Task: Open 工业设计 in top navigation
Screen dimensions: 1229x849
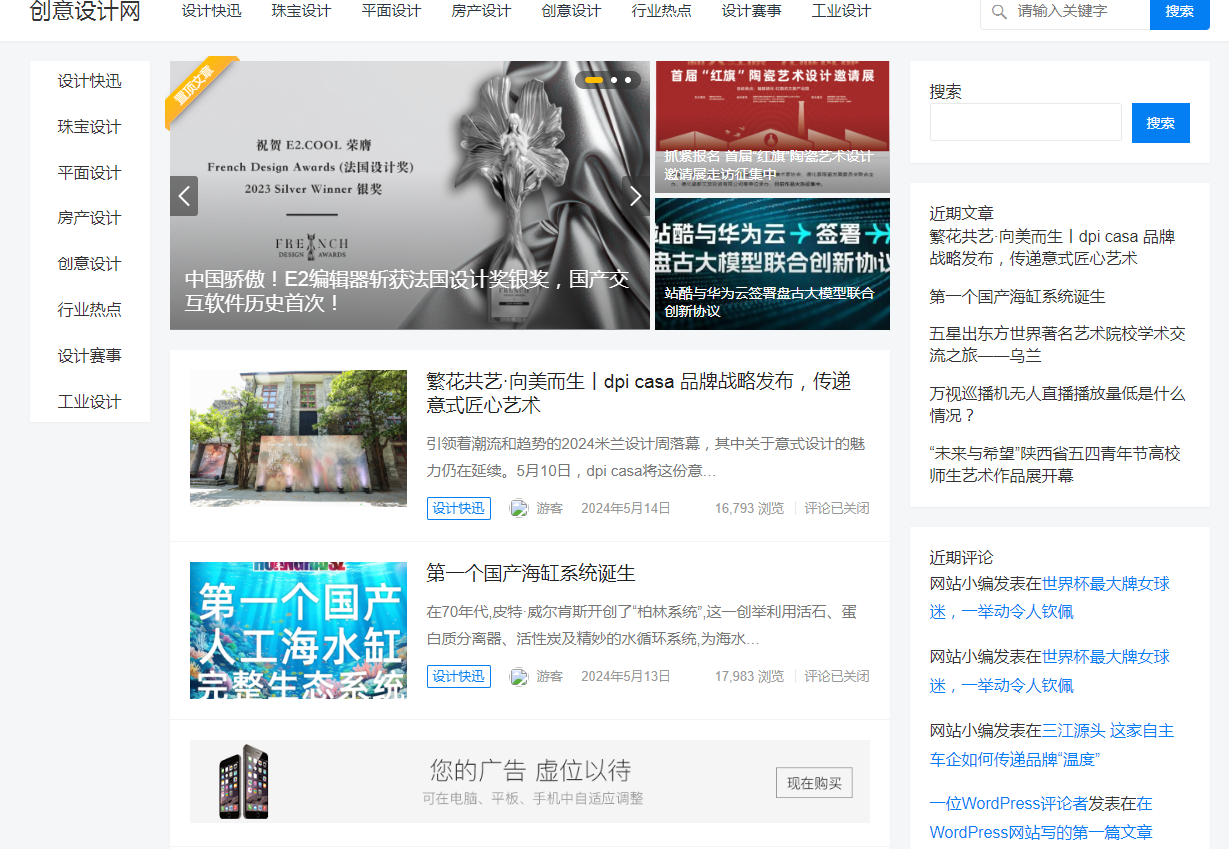Action: tap(841, 11)
